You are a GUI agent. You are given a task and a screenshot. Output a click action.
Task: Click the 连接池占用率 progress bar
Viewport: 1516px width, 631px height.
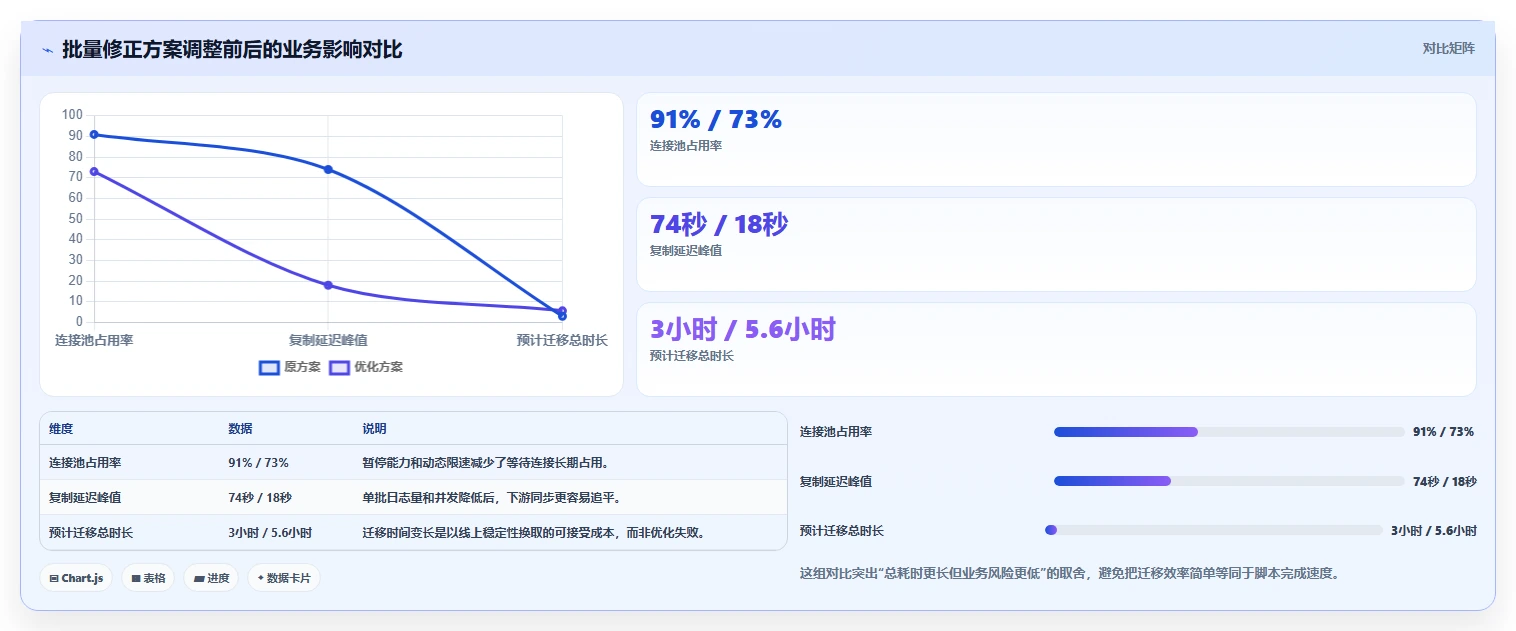pos(1229,432)
